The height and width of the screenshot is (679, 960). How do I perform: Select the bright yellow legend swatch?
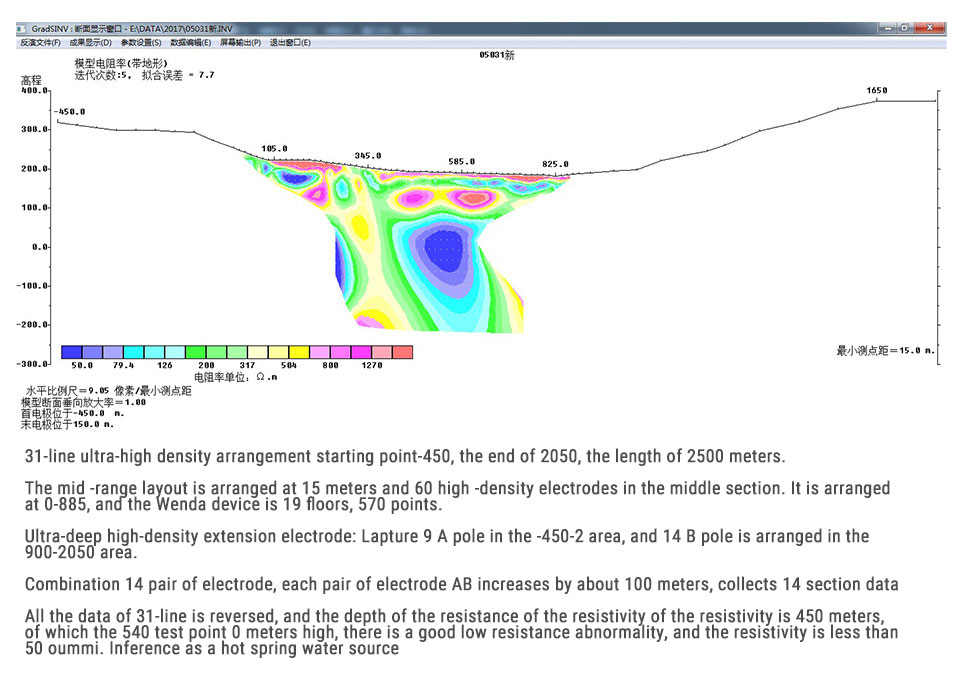point(299,352)
